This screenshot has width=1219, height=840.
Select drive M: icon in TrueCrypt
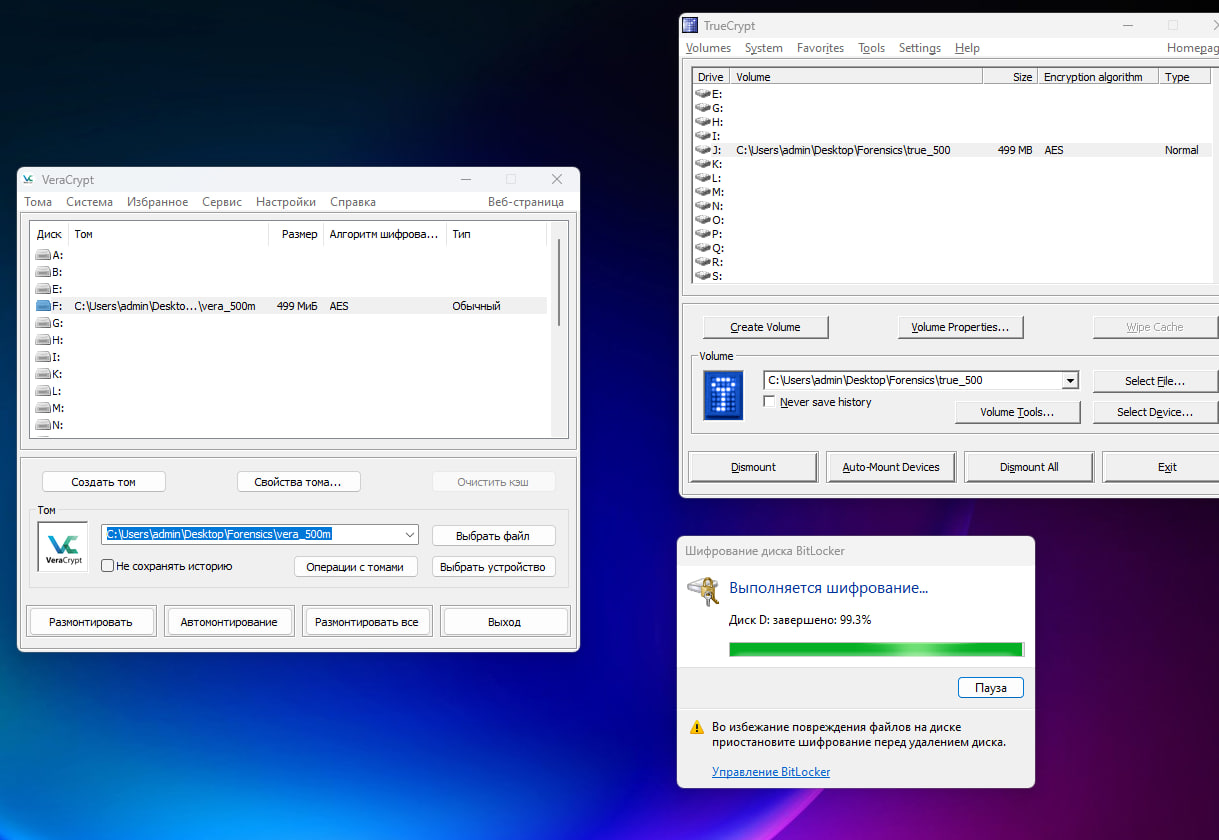coord(703,192)
